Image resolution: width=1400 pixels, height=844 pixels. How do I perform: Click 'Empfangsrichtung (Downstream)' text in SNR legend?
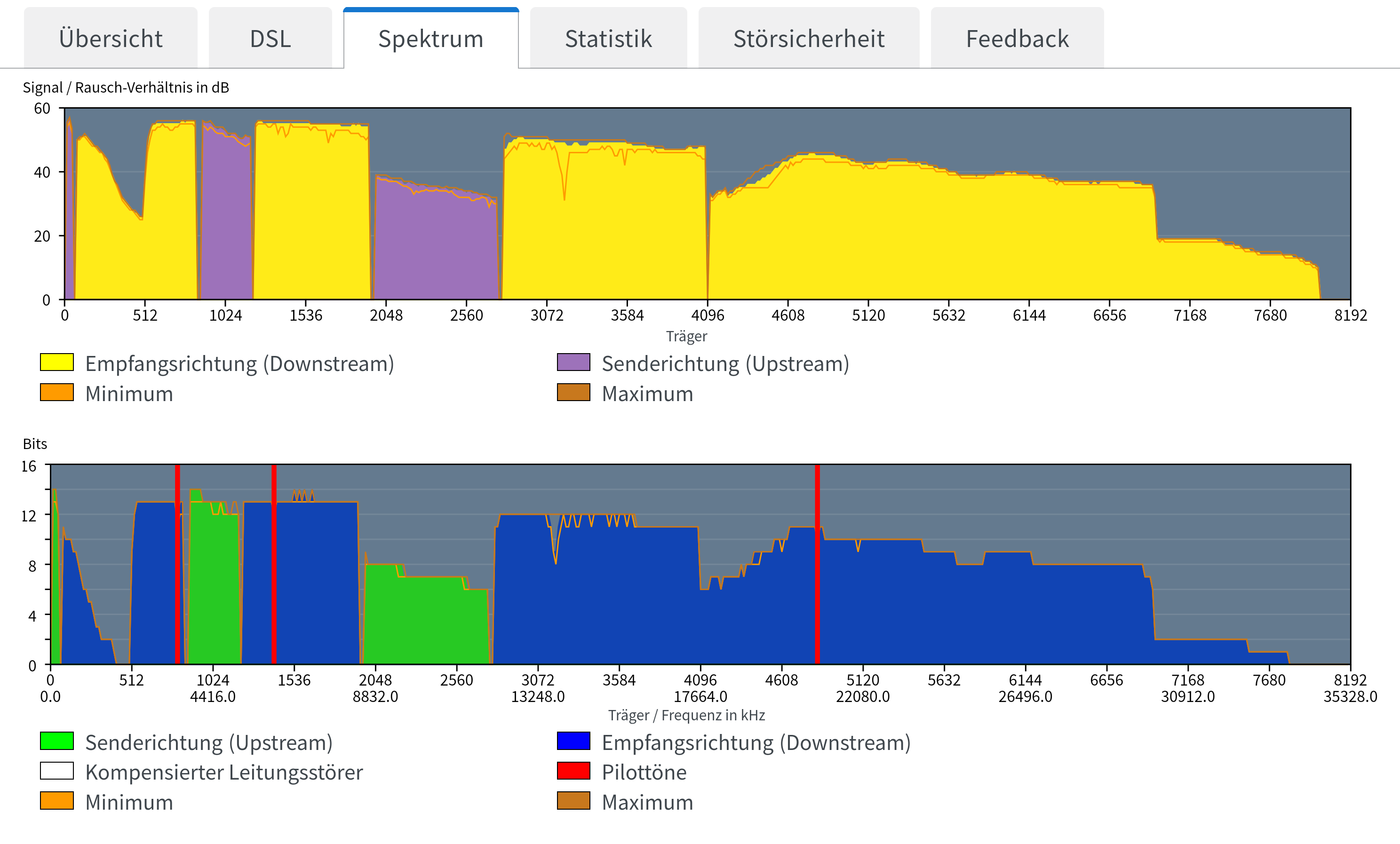tap(239, 363)
